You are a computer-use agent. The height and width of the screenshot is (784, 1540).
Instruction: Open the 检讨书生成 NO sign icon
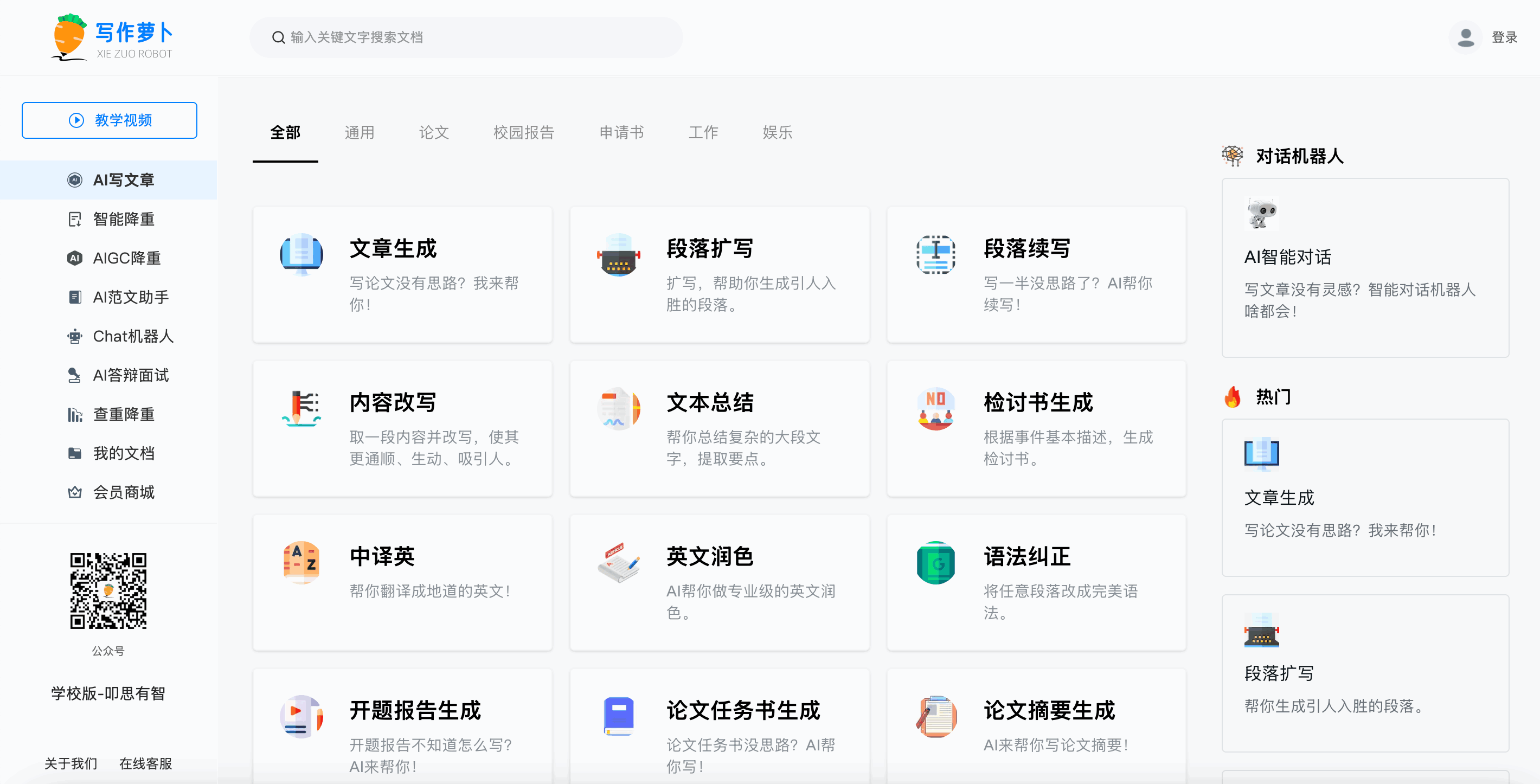click(x=935, y=408)
